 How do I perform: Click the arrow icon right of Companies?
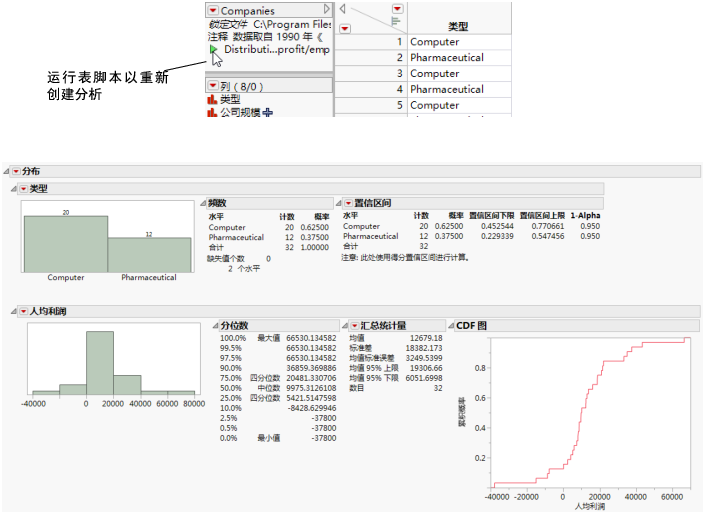pyautogui.click(x=327, y=9)
